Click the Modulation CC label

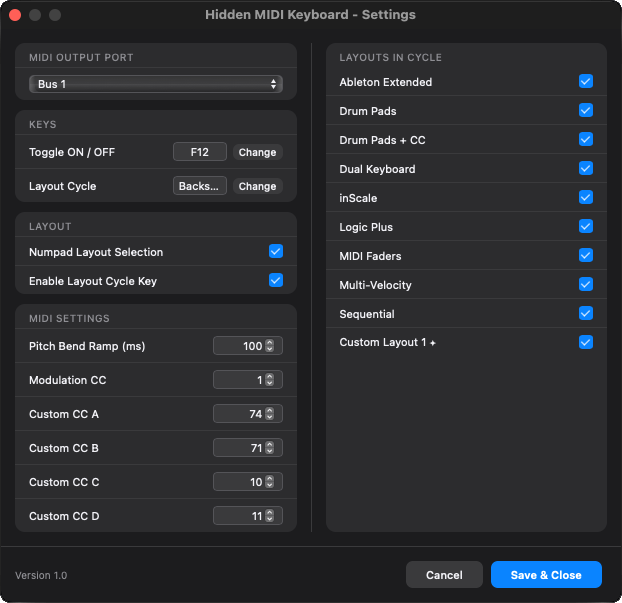click(x=68, y=380)
